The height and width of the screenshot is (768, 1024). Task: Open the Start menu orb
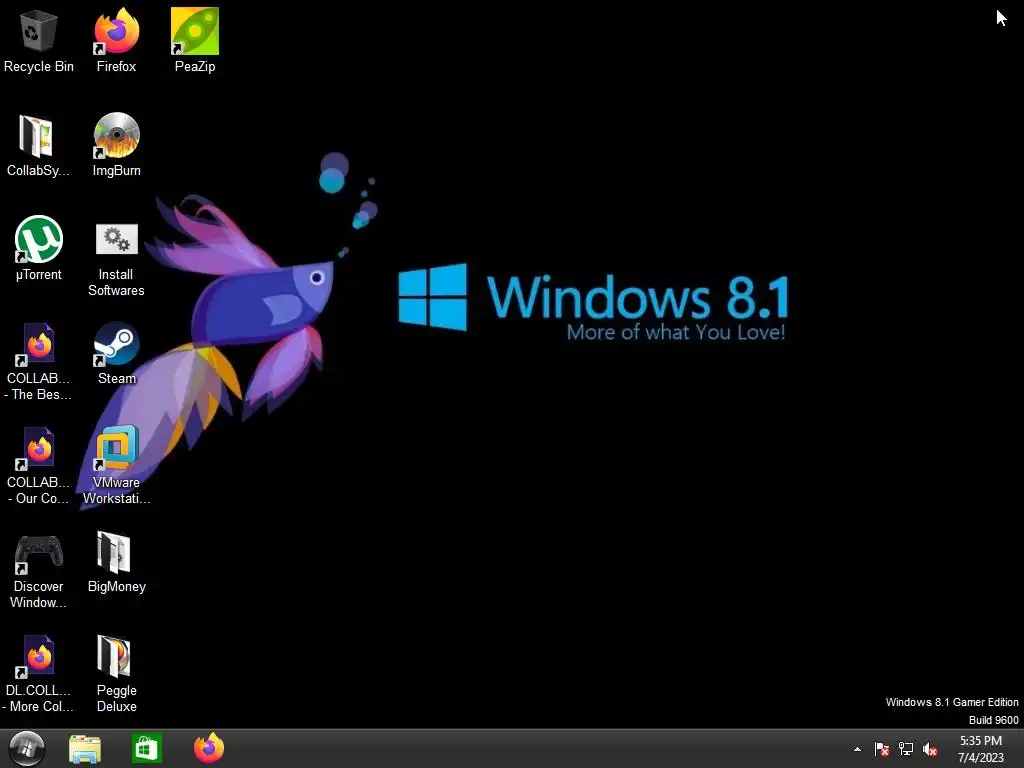click(27, 748)
